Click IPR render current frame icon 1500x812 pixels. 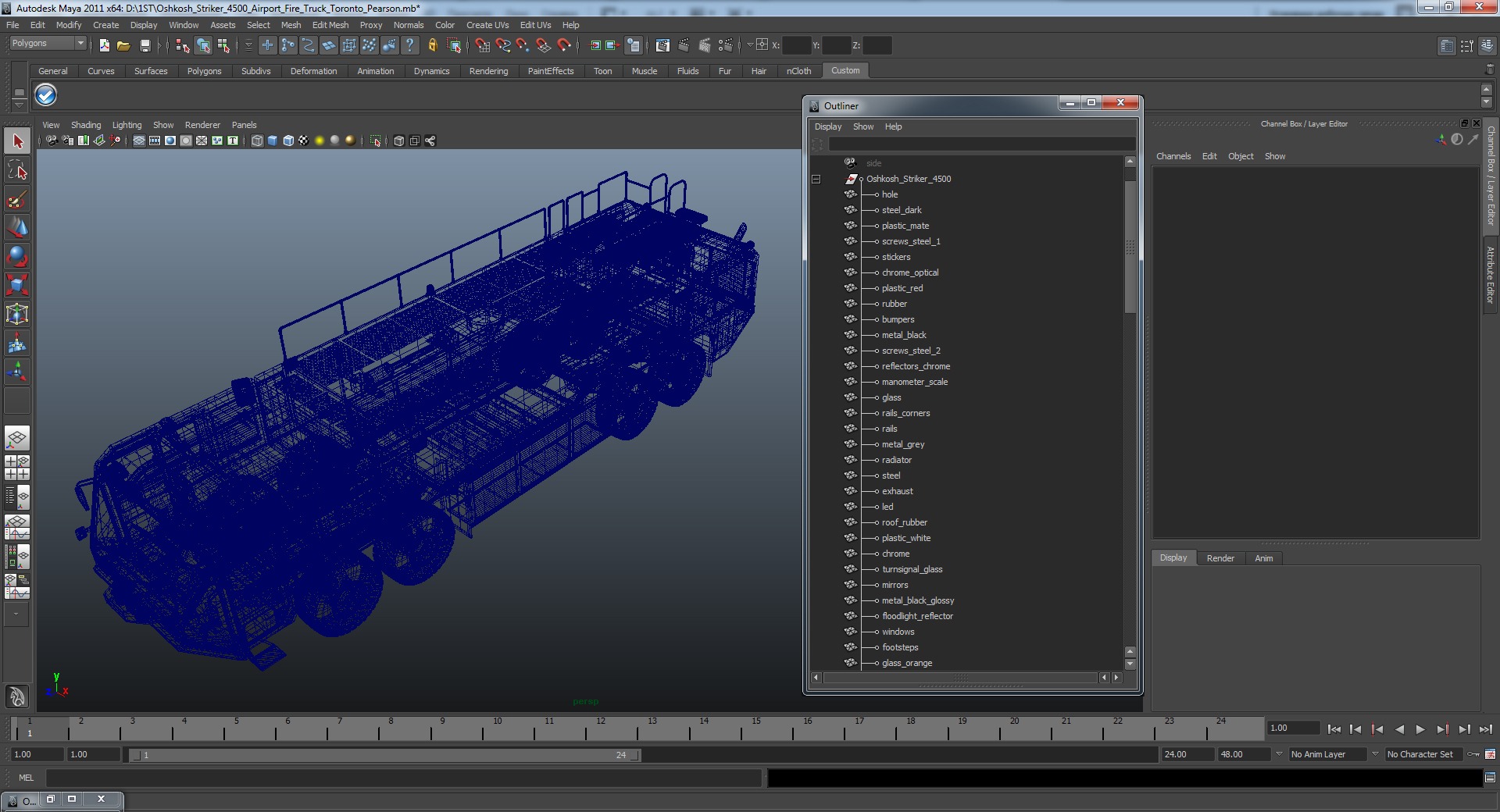click(x=705, y=45)
